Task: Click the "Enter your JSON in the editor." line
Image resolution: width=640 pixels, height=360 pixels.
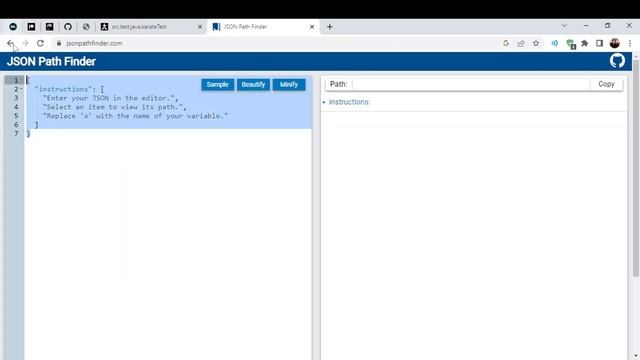Action: [x=110, y=98]
